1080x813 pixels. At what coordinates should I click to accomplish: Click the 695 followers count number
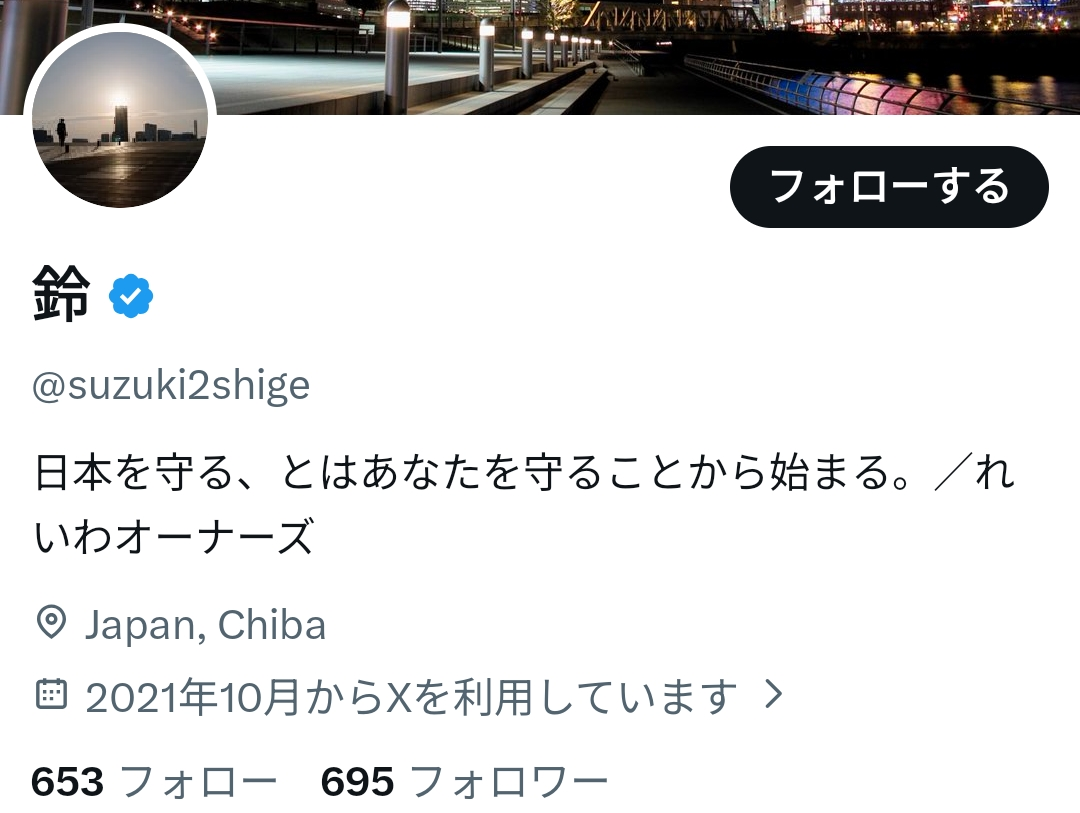pyautogui.click(x=357, y=782)
